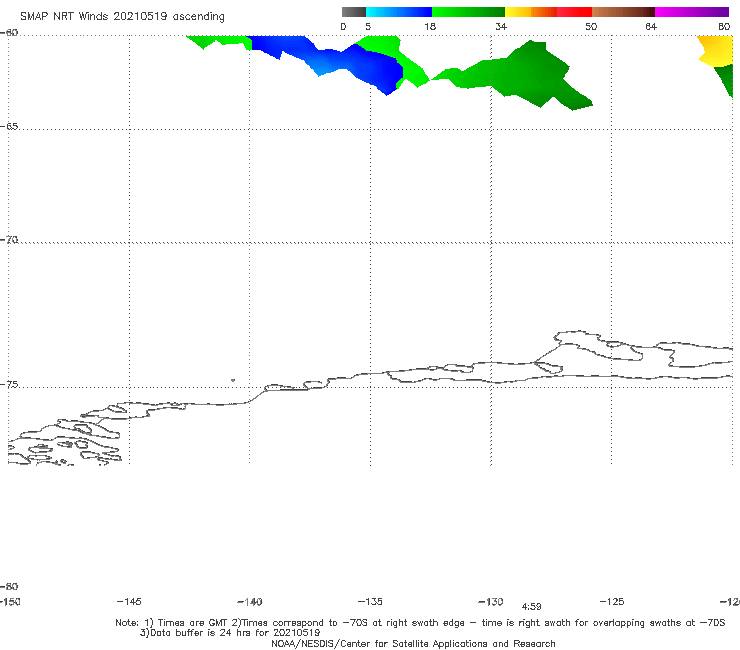
Task: Click the magenta-purple segment of the colorbar
Action: [692, 12]
